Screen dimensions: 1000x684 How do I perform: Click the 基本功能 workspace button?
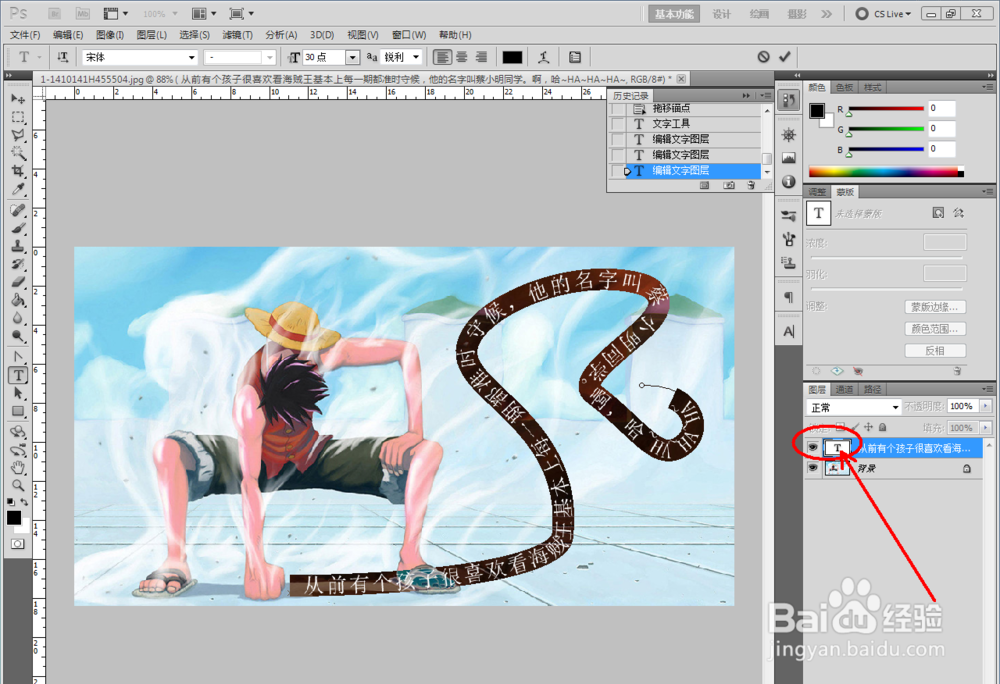point(674,13)
